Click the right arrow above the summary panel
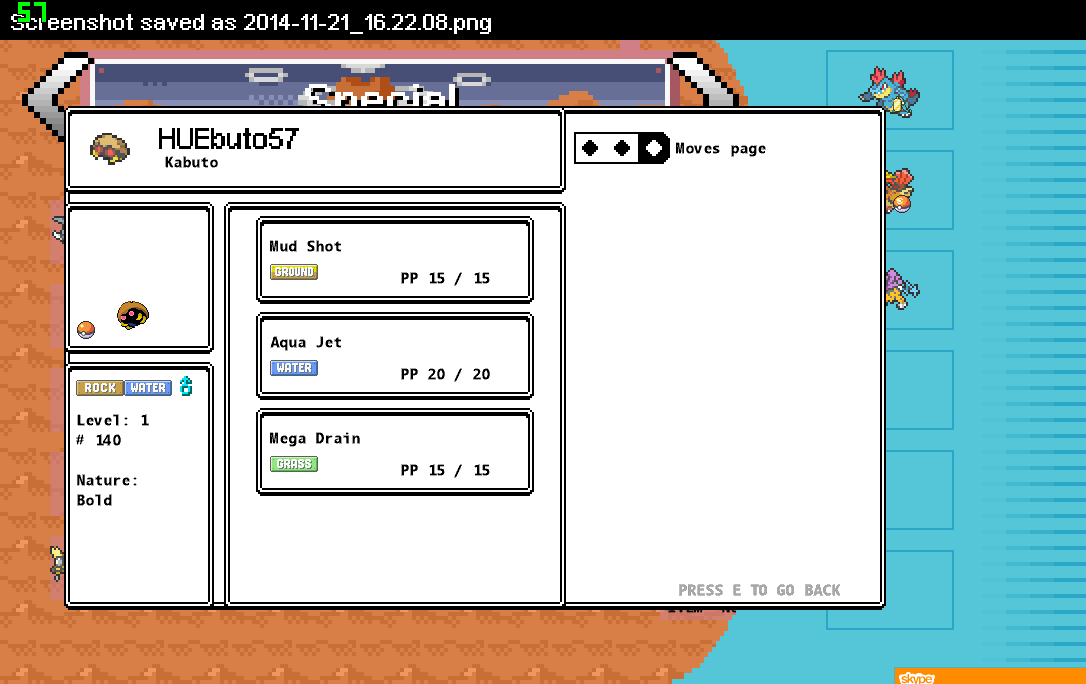The height and width of the screenshot is (684, 1086). point(703,80)
